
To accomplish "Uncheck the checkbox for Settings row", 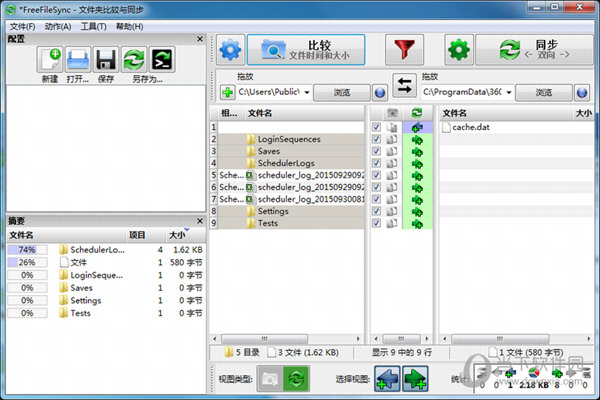I will coord(377,211).
